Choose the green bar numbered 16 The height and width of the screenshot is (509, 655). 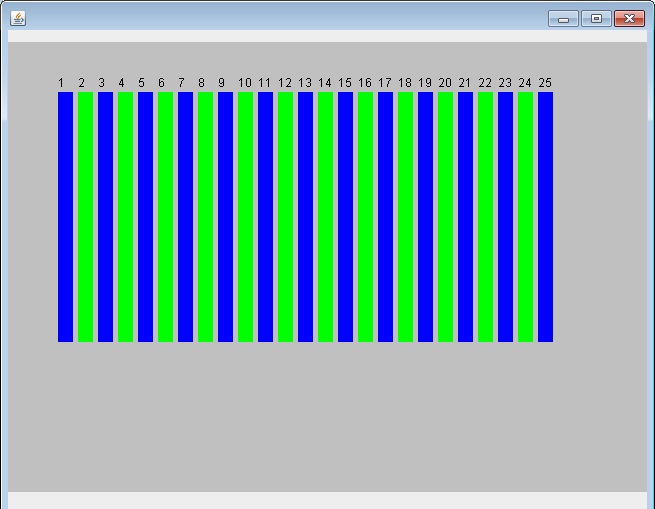[x=365, y=216]
